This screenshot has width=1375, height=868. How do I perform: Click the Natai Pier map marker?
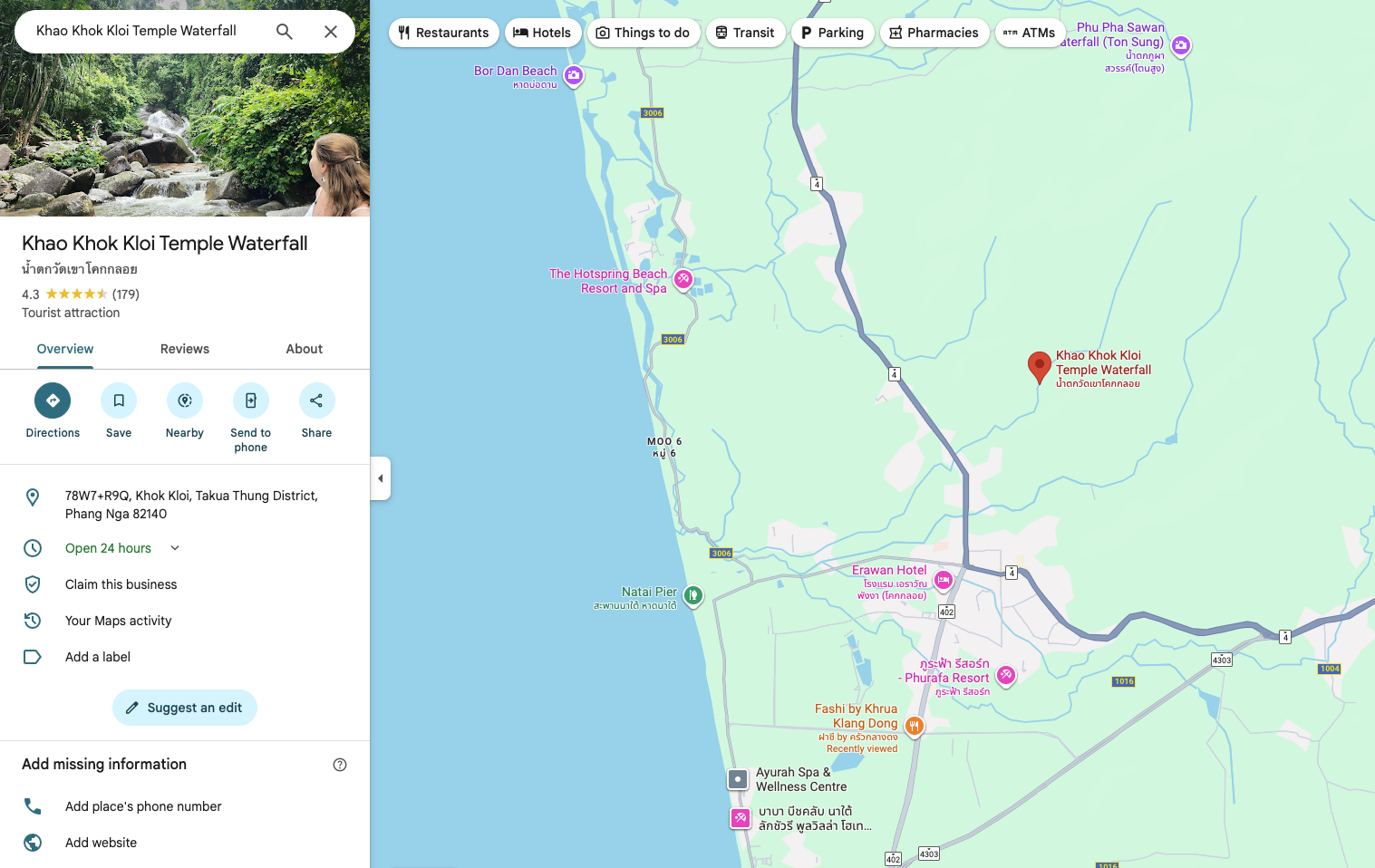[693, 596]
